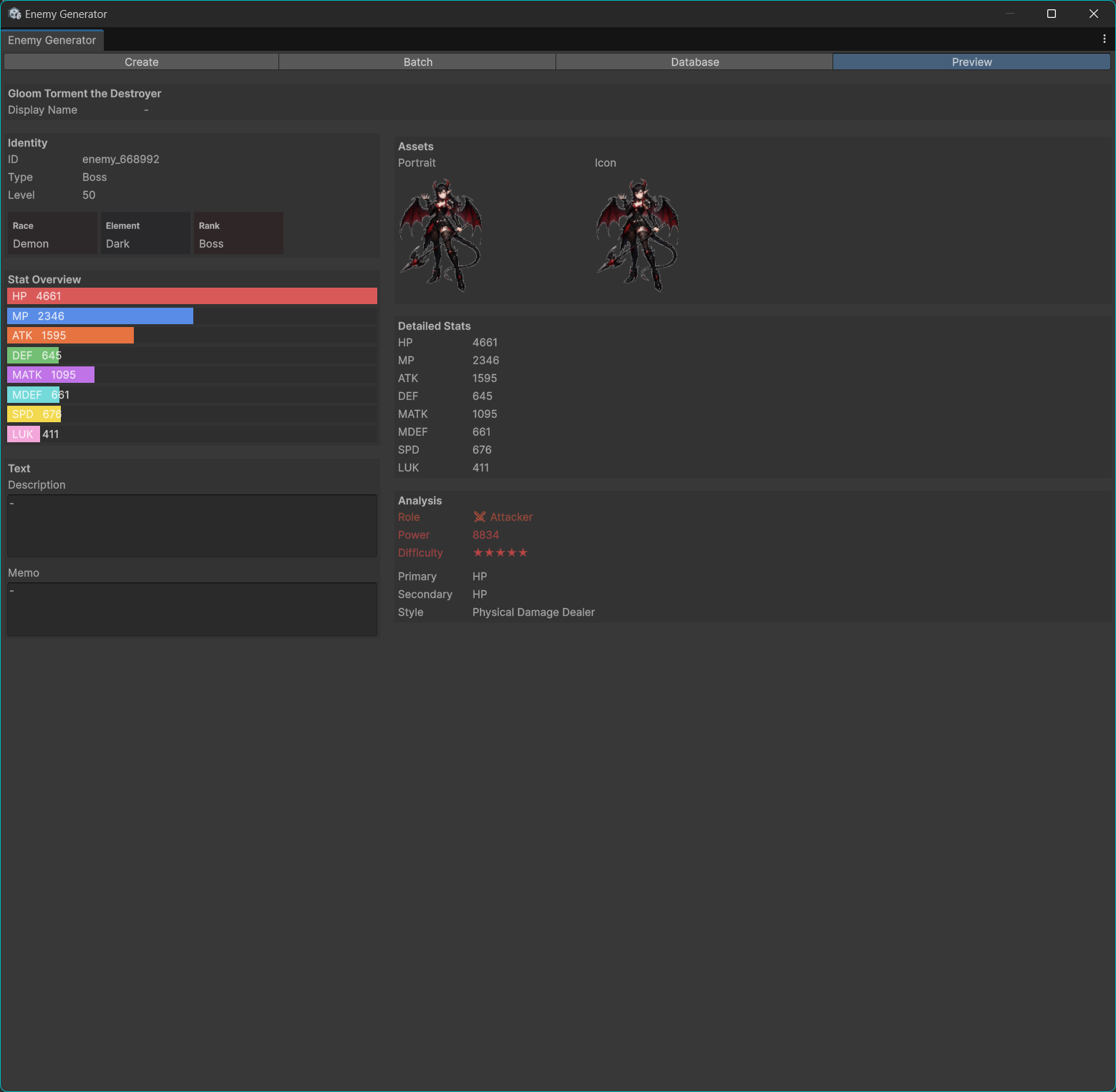The image size is (1116, 1092).
Task: Click the enemy ID value enemy_668992
Action: coord(121,160)
